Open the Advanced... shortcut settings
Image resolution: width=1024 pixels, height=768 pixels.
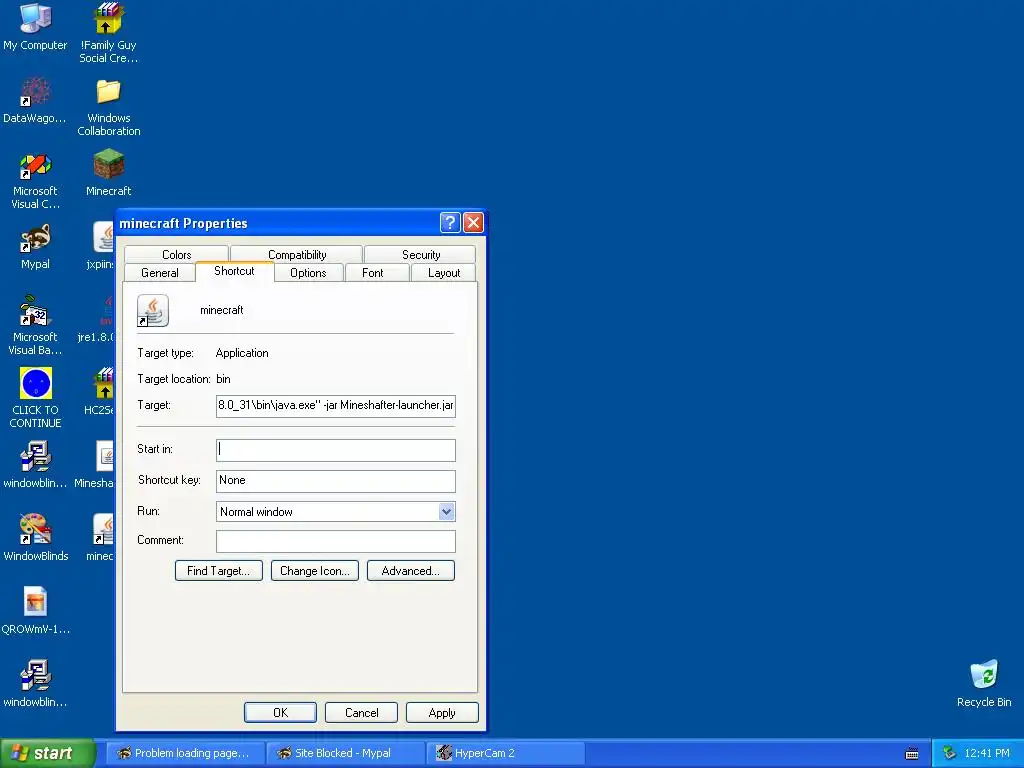tap(411, 570)
